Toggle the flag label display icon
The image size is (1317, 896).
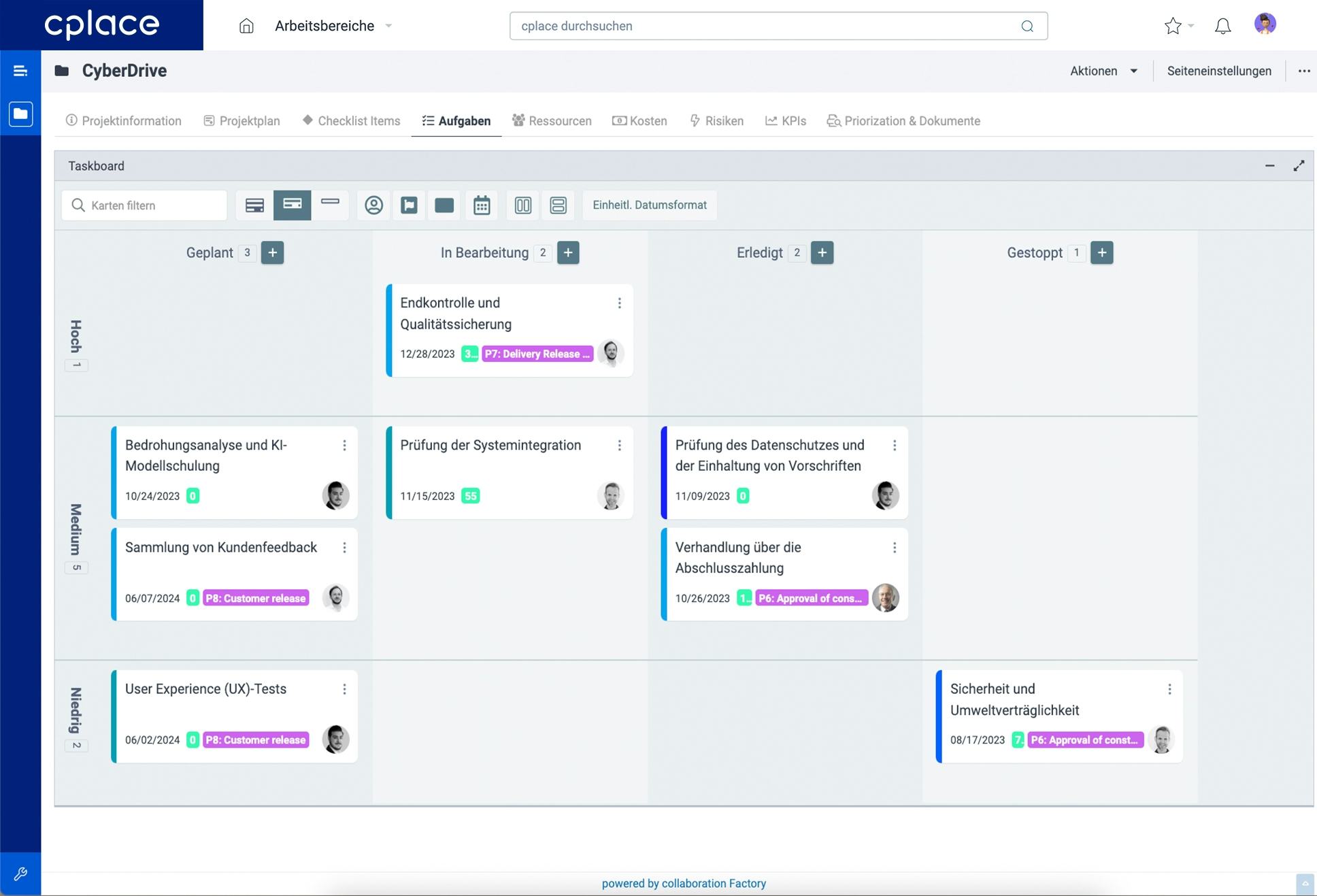[409, 205]
